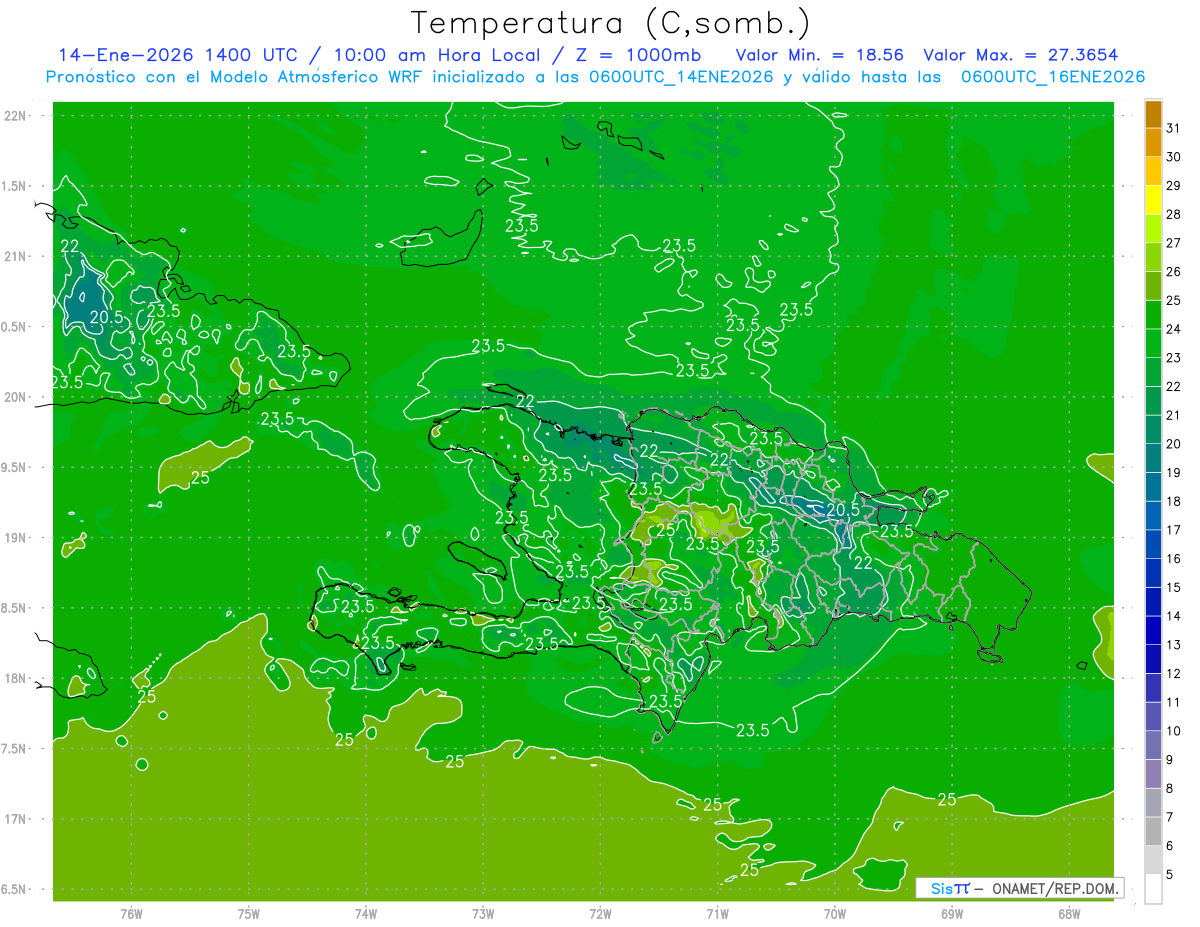Click the '18' value on the color scale
1200x927 pixels.
click(1174, 501)
